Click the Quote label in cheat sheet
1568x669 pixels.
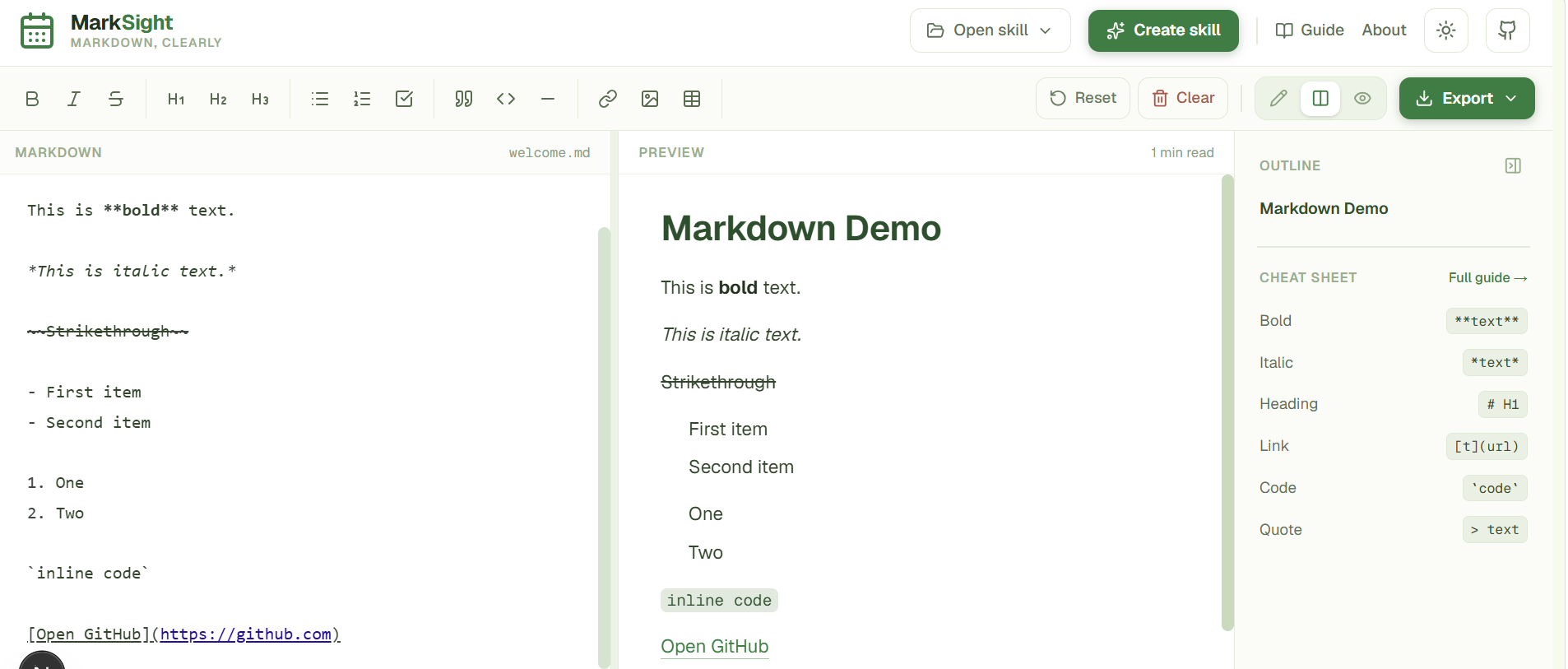1280,530
